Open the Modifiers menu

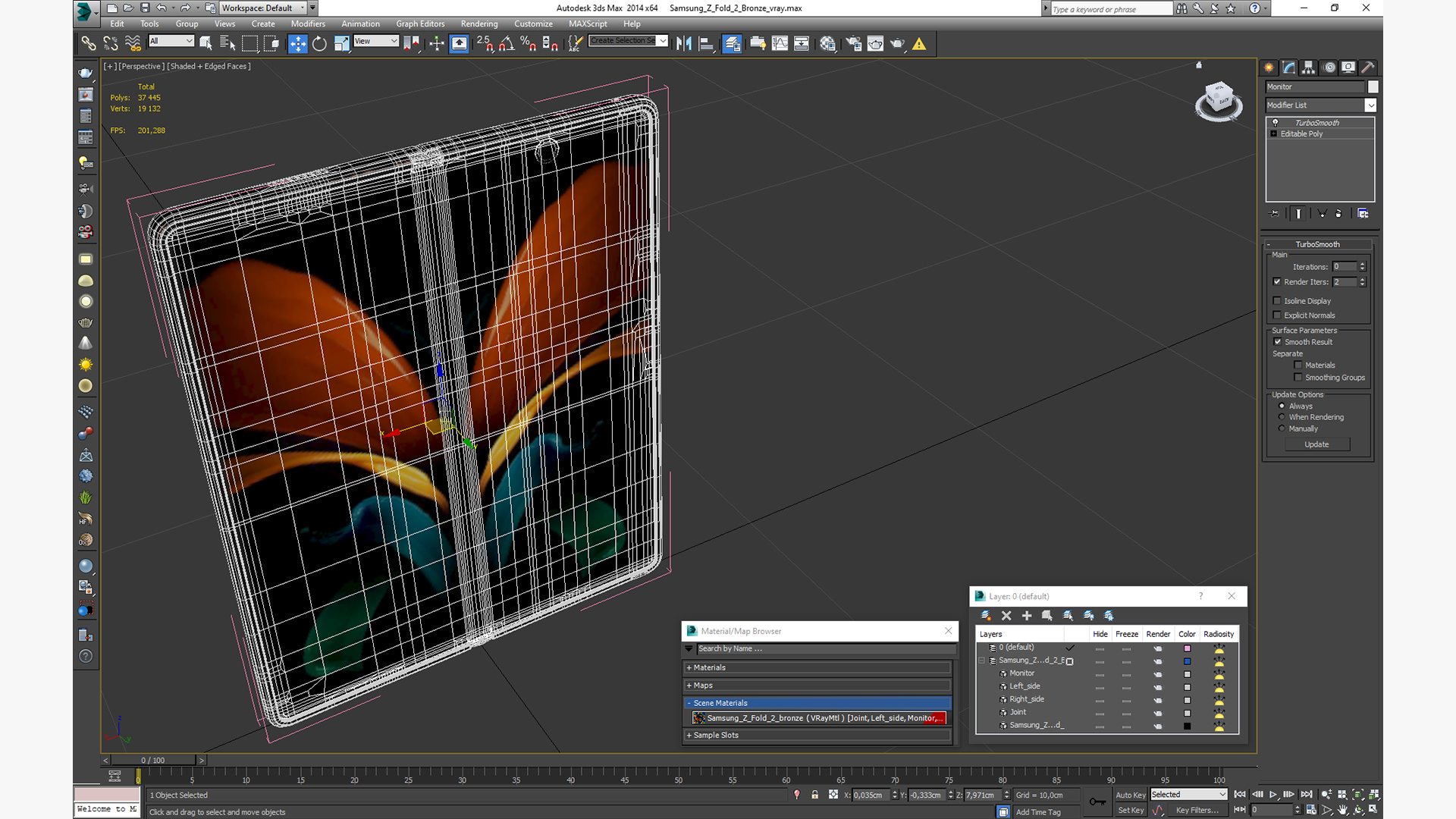[308, 24]
